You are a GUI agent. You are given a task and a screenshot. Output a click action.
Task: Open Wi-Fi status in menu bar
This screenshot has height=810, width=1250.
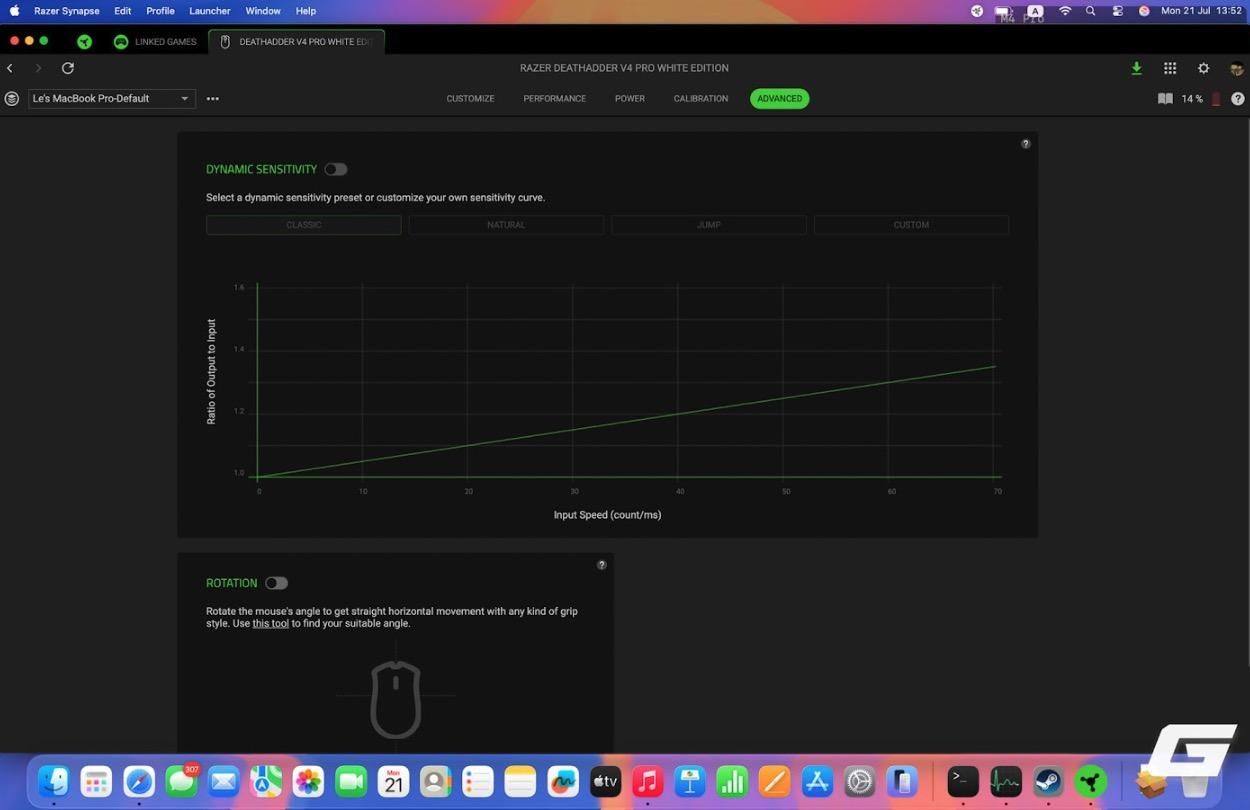click(1065, 11)
